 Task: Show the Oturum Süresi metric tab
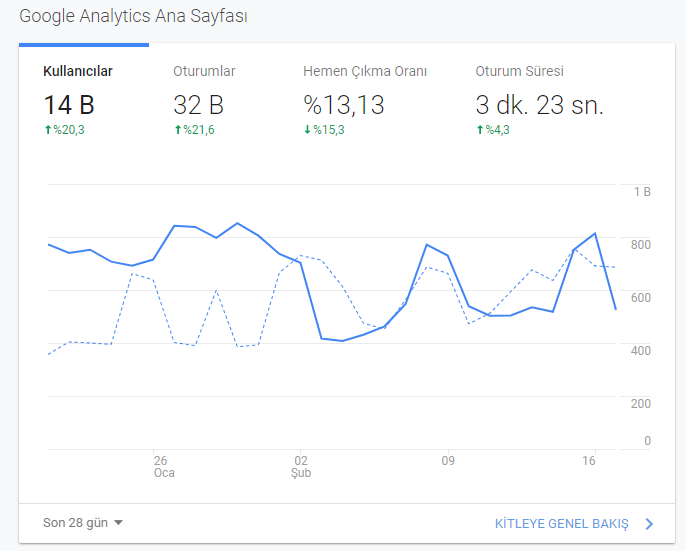pos(519,71)
